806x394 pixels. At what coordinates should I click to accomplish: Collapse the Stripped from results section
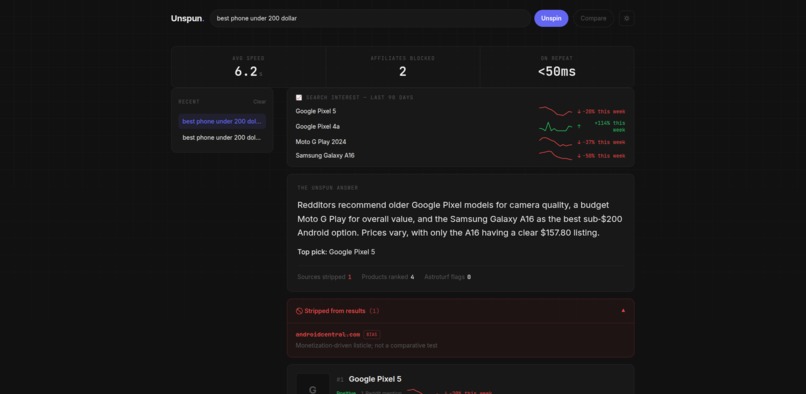623,311
